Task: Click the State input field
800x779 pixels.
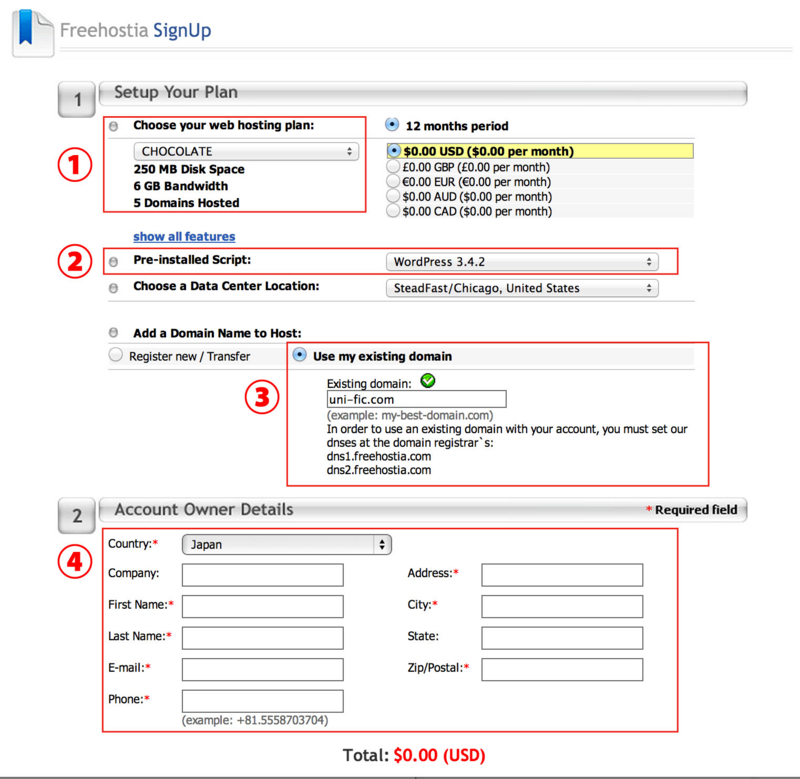Action: point(562,638)
